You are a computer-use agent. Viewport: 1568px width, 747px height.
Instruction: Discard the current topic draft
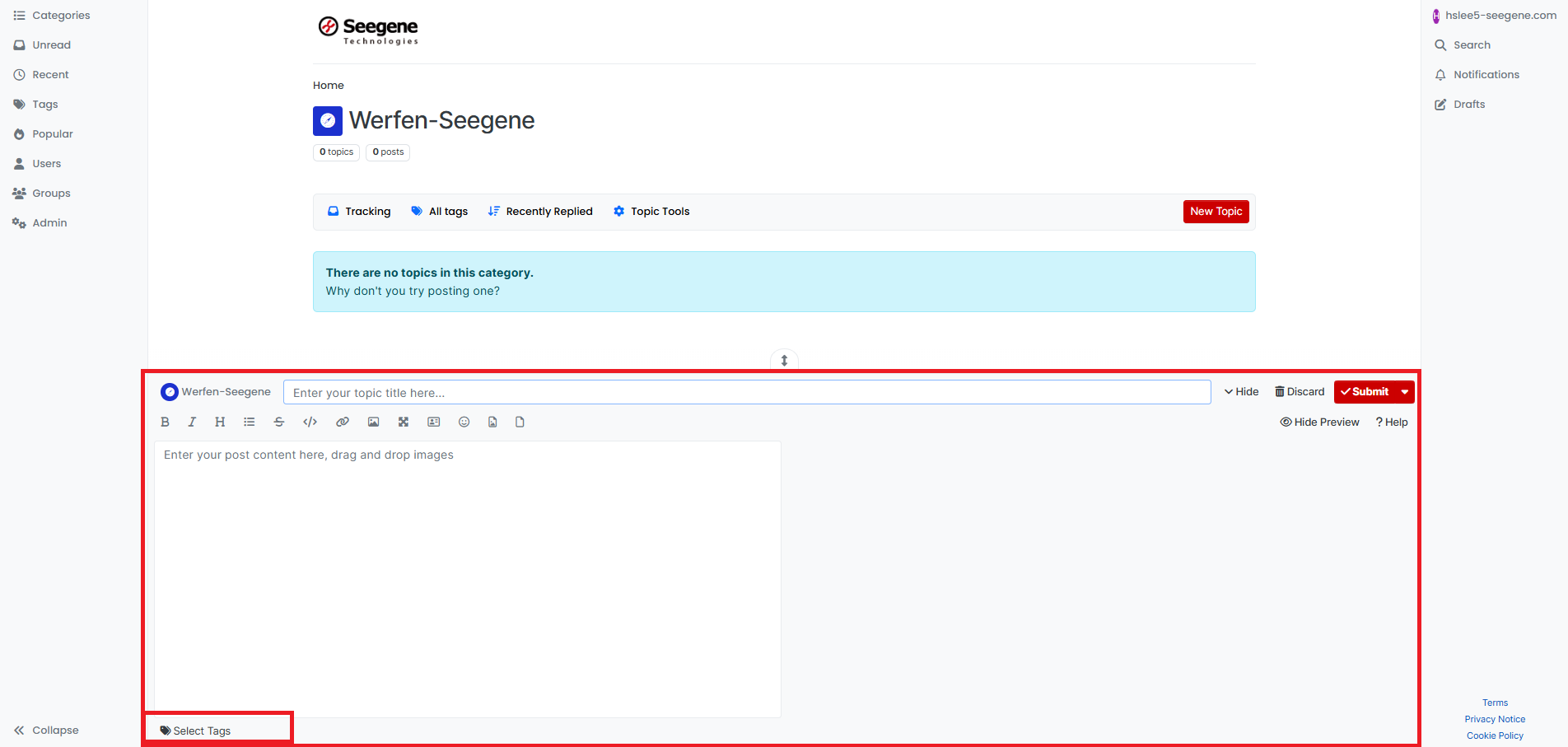(x=1300, y=392)
